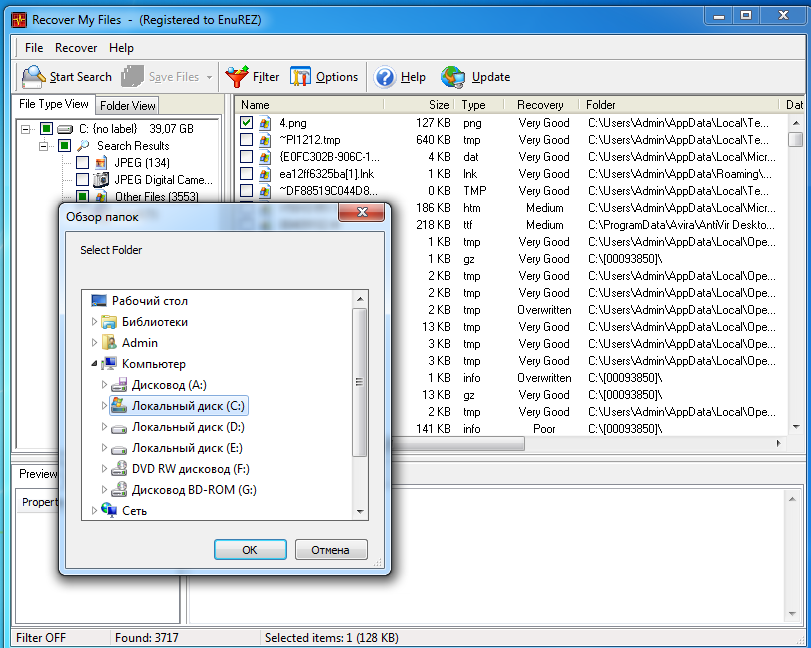Screen dimensions: 811x648
Task: Open the Recover menu
Action: 76,48
